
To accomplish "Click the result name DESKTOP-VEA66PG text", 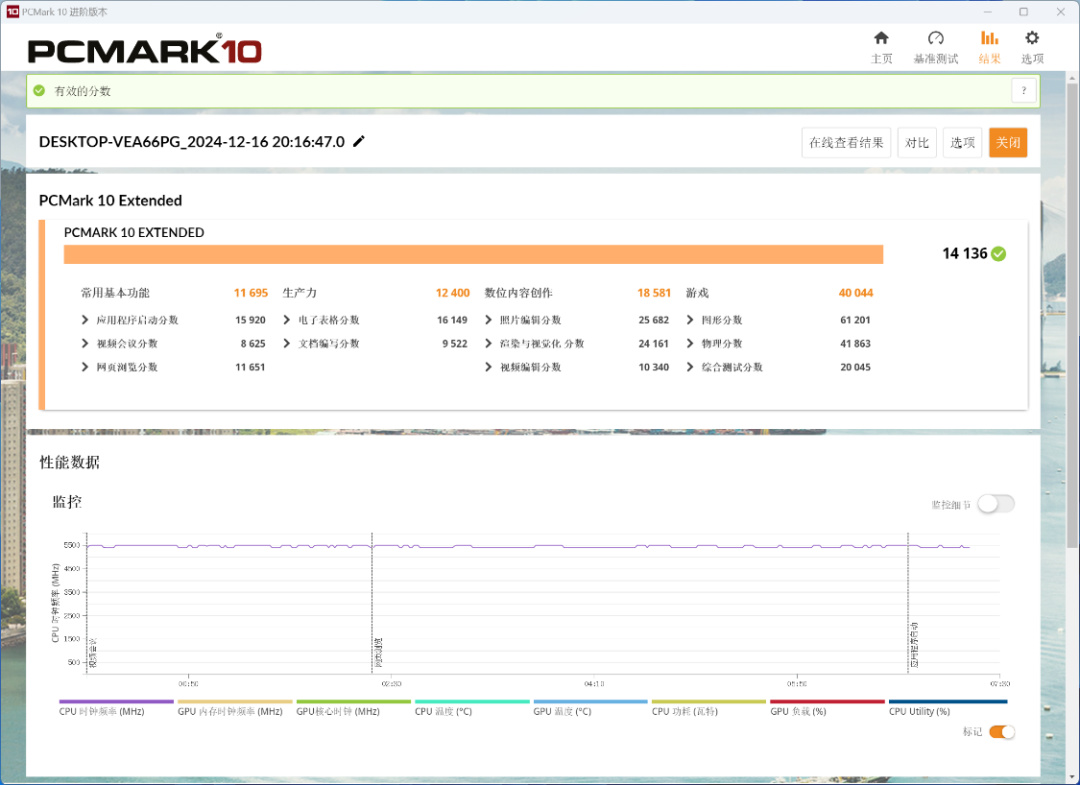I will pyautogui.click(x=191, y=142).
